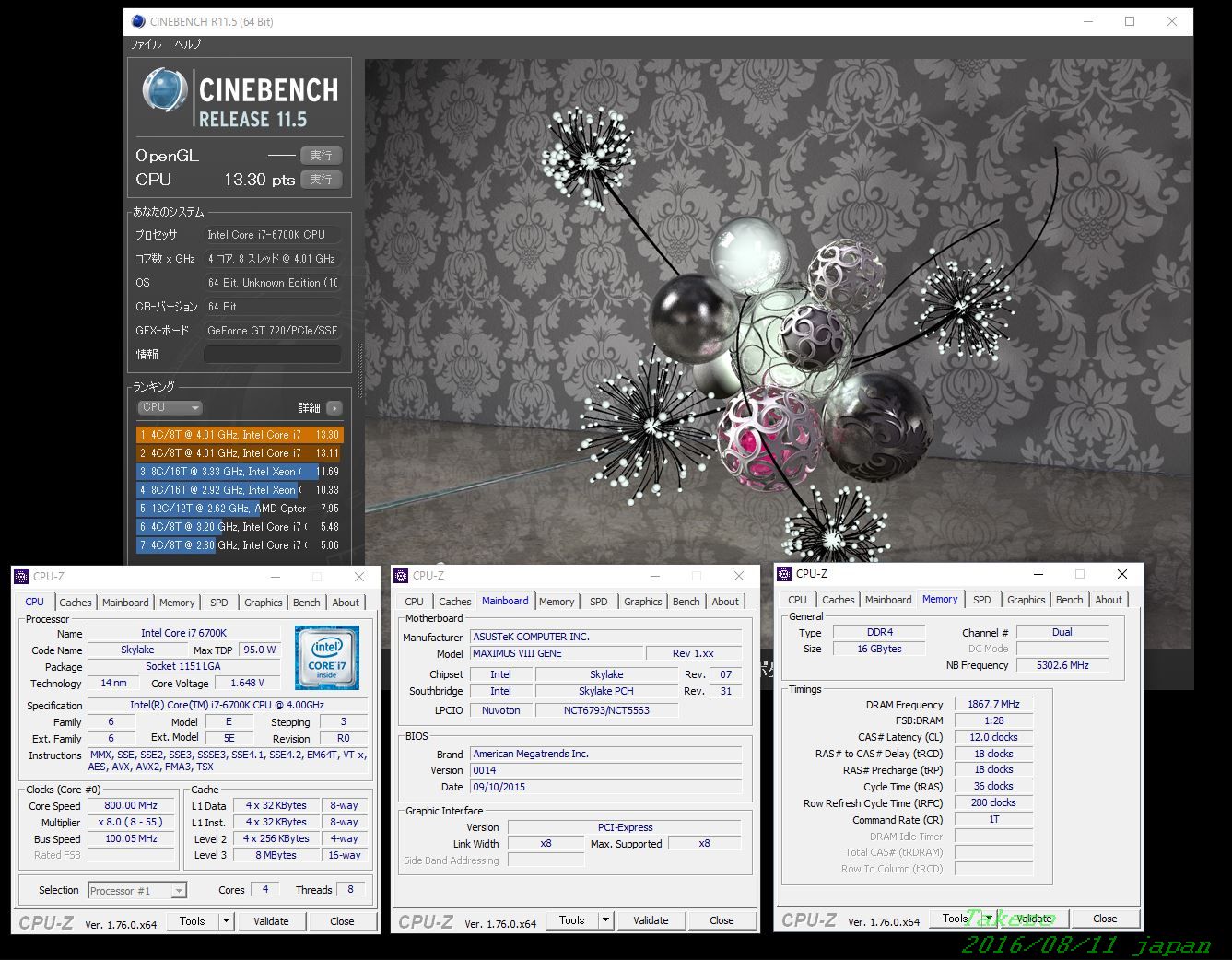Click CPU-Z icon in Memory window title
The width and height of the screenshot is (1232, 960).
[785, 573]
